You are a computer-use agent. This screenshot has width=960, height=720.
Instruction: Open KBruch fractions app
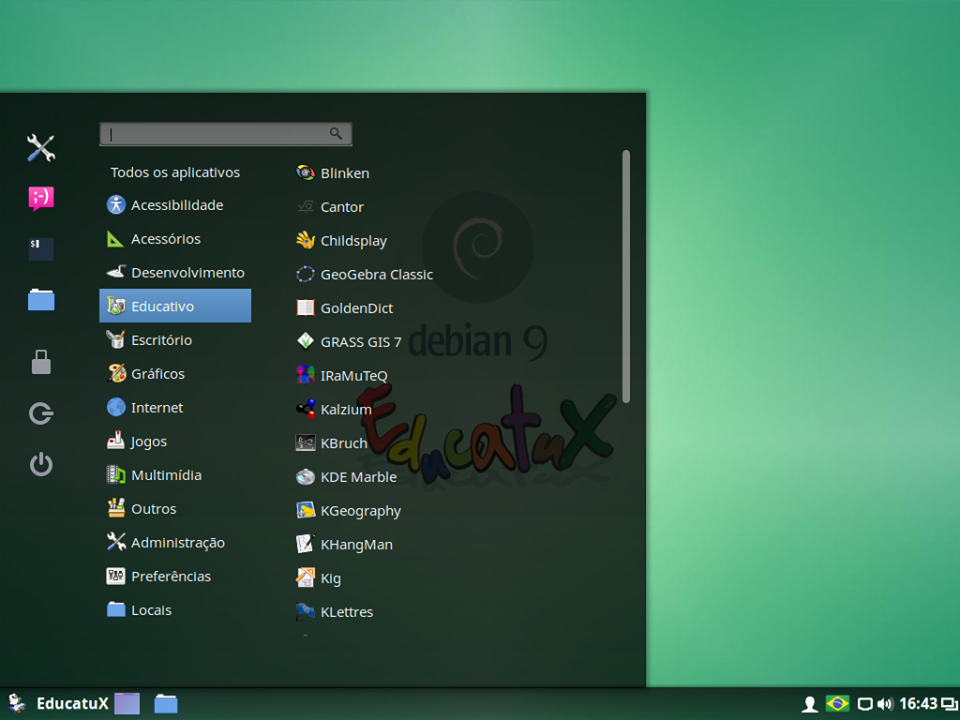click(x=331, y=443)
